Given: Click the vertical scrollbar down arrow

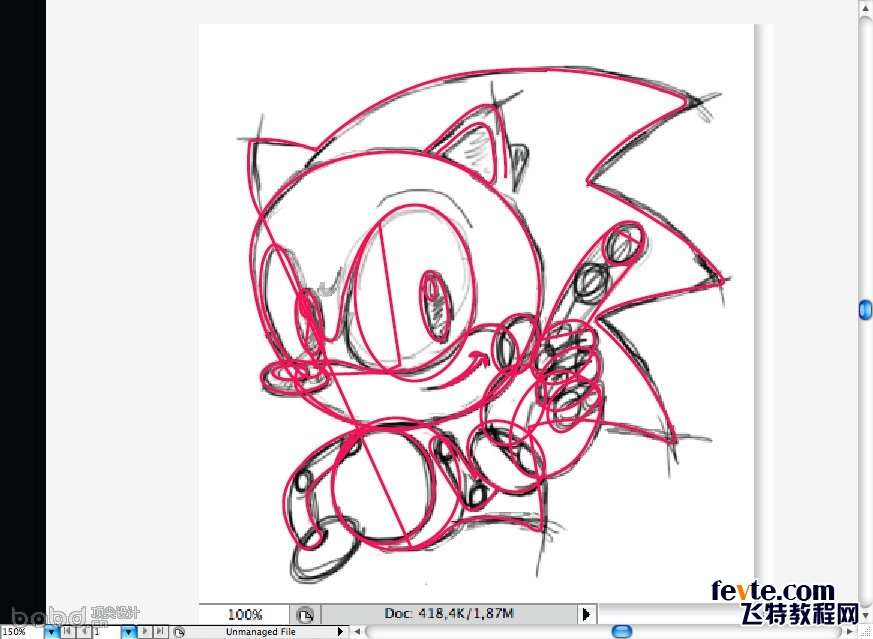Looking at the screenshot, I should pyautogui.click(x=866, y=615).
